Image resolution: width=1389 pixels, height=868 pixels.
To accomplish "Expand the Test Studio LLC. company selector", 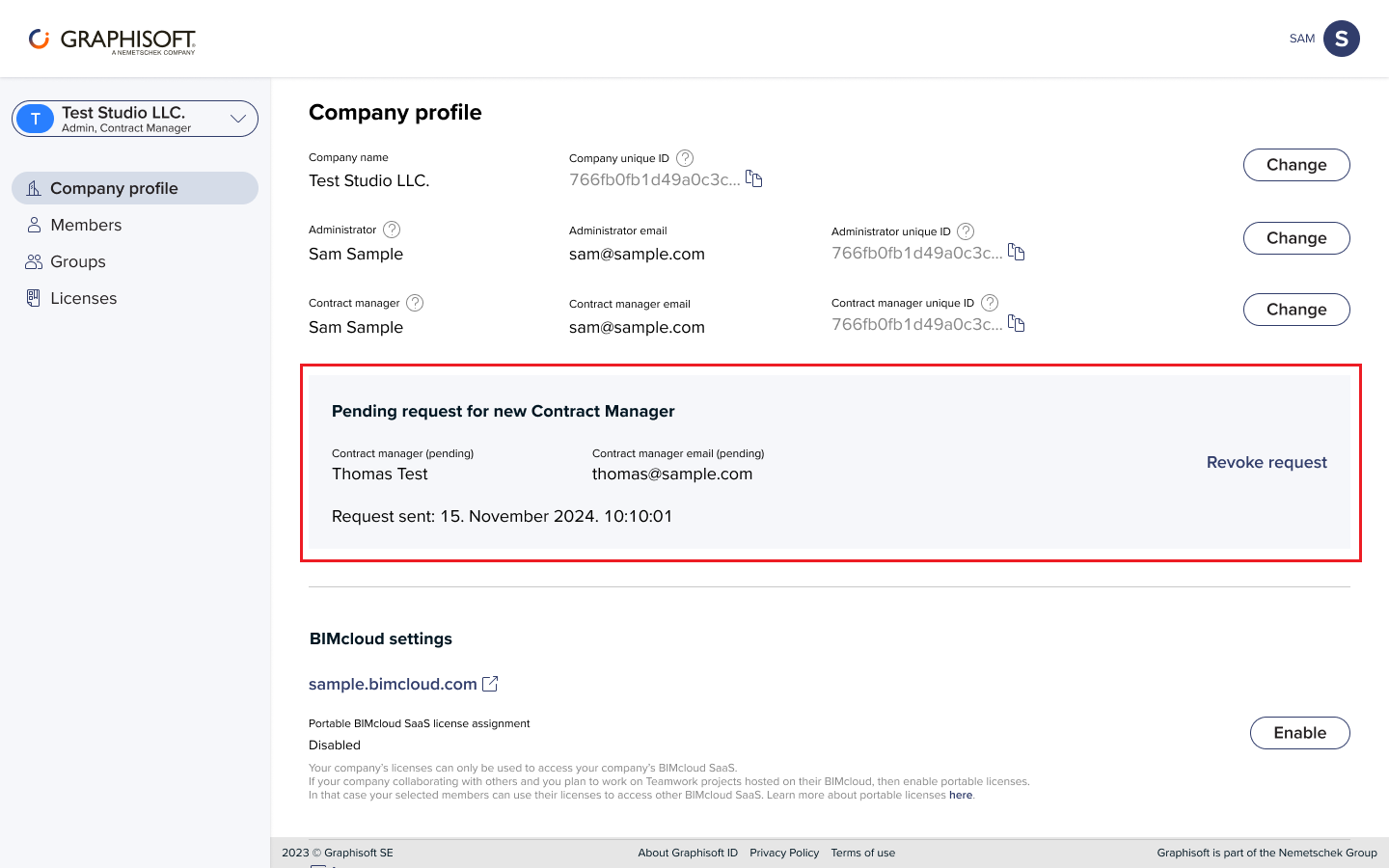I will click(x=135, y=119).
